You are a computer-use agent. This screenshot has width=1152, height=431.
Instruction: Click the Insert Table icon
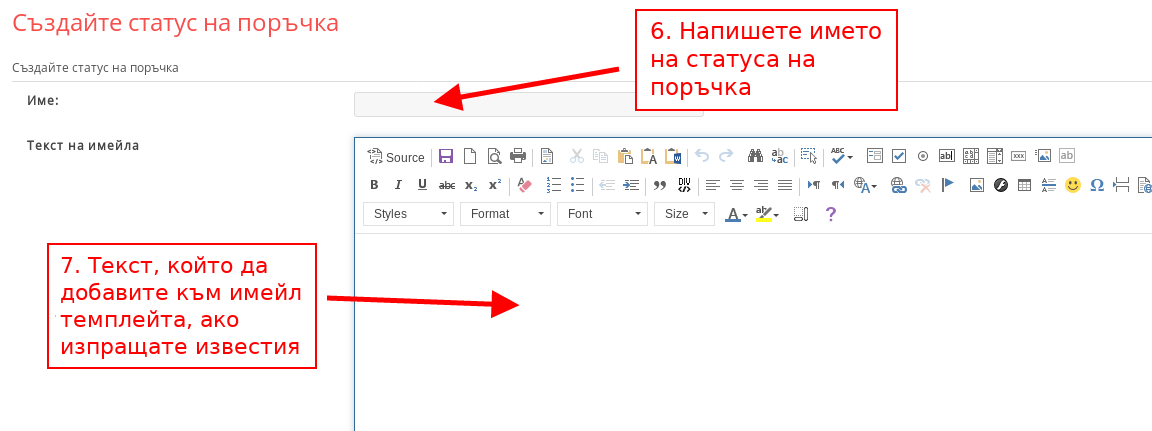1025,185
